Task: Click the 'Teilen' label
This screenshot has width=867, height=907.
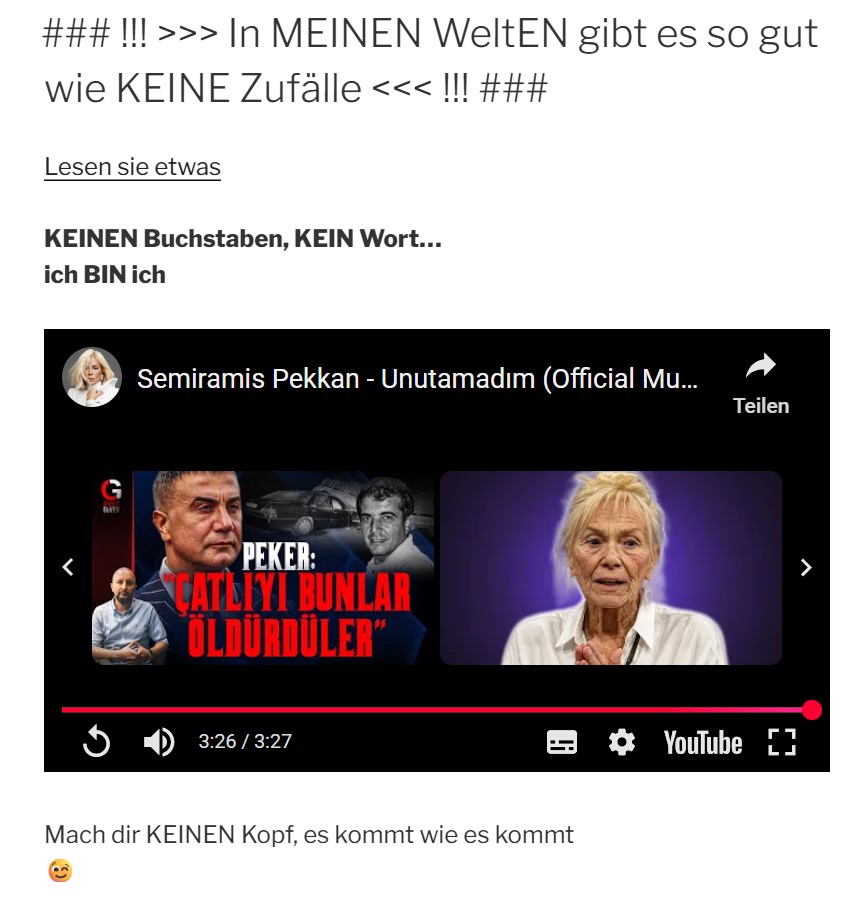Action: 761,406
